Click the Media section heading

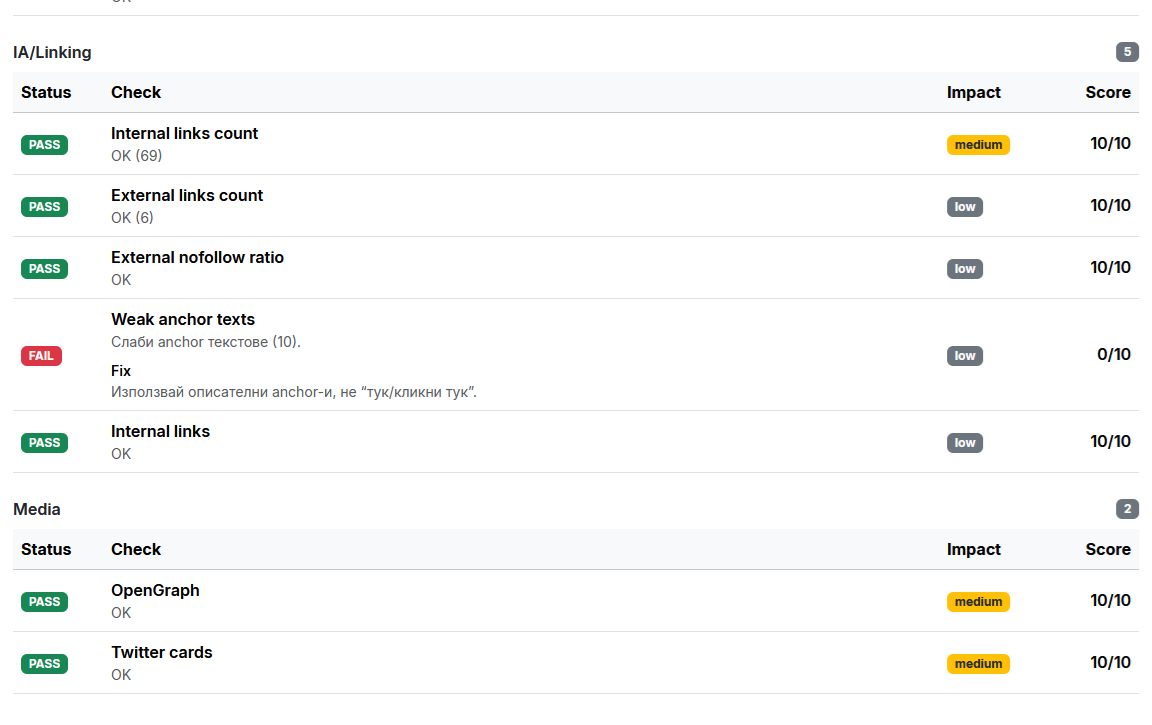pyautogui.click(x=37, y=509)
